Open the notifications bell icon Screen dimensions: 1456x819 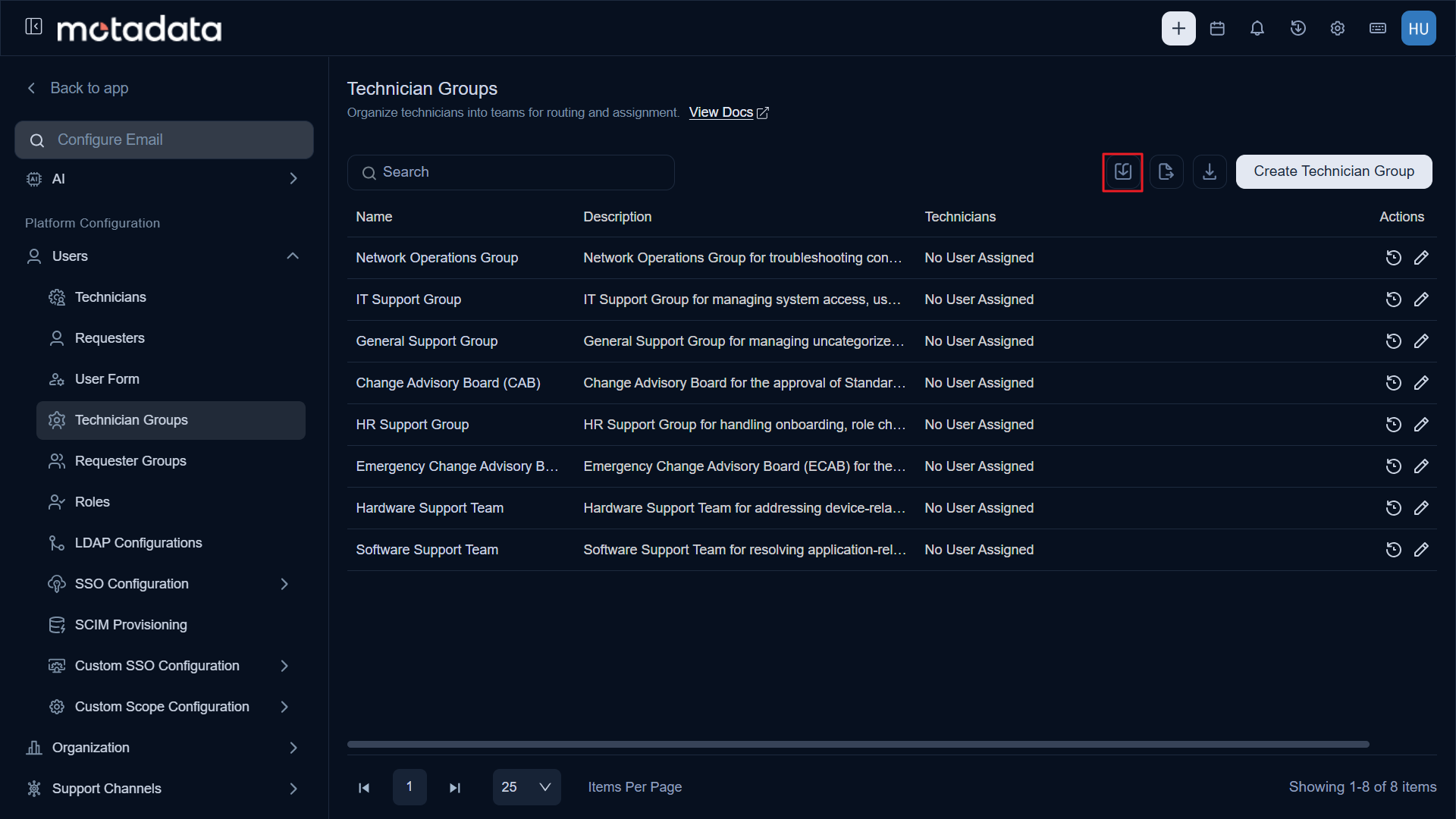coord(1257,29)
